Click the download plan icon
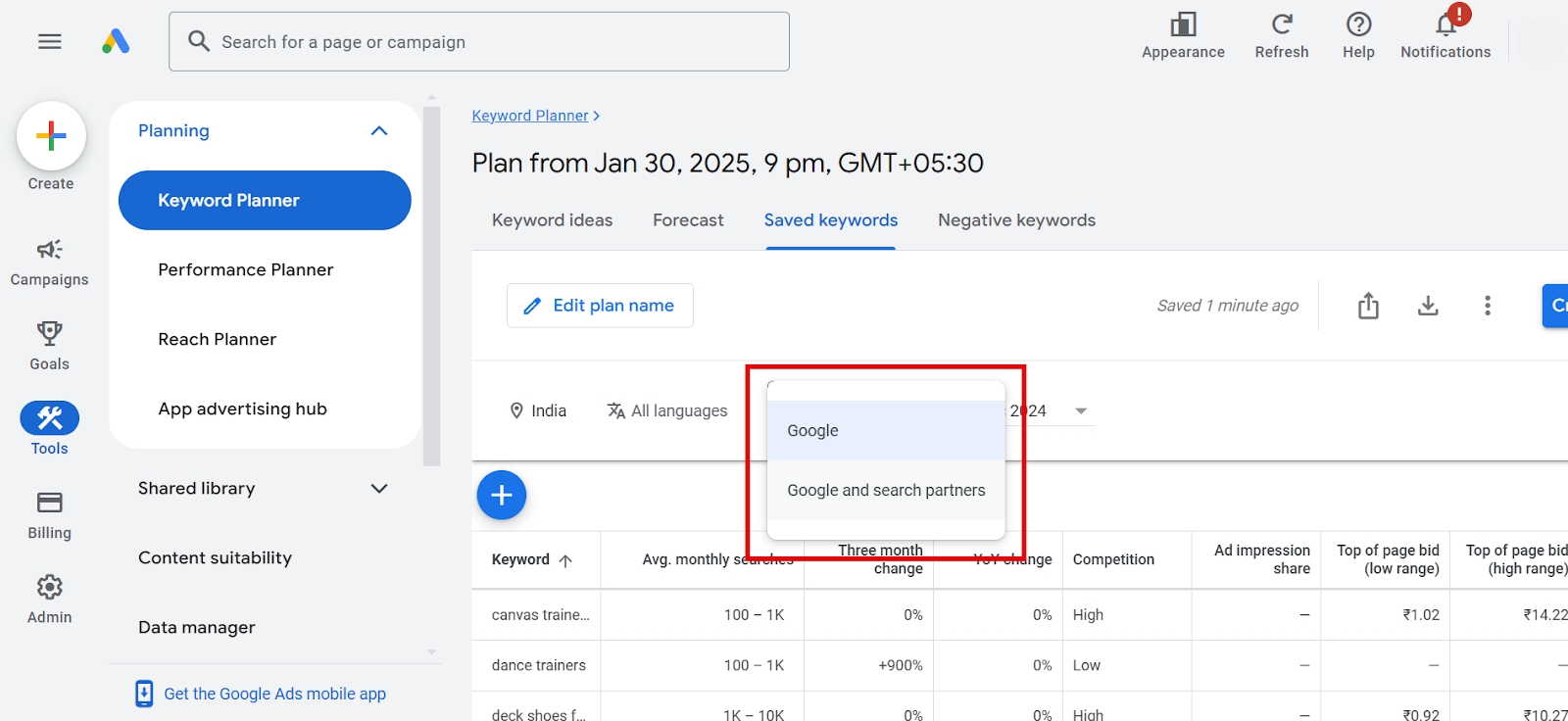Image resolution: width=1568 pixels, height=721 pixels. click(x=1428, y=306)
